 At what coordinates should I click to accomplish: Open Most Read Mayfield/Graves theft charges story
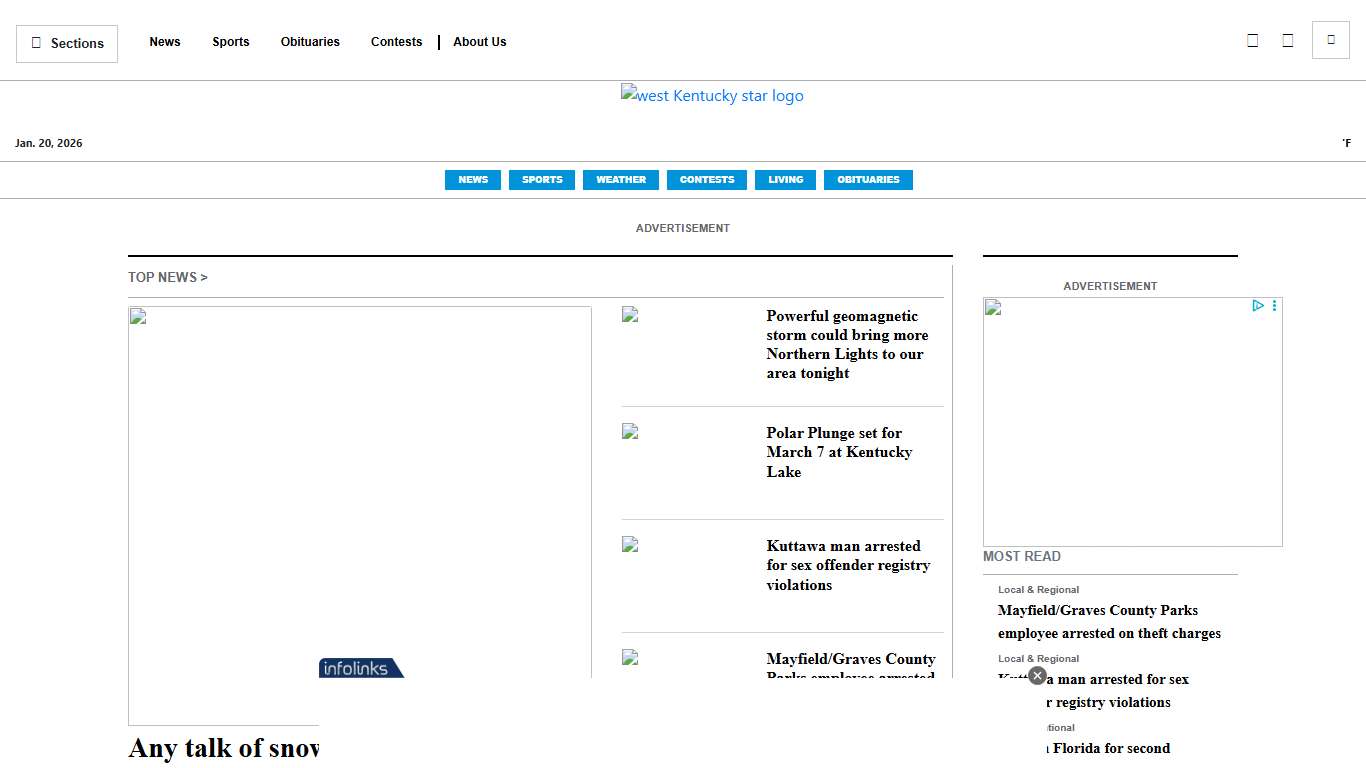pos(1109,621)
